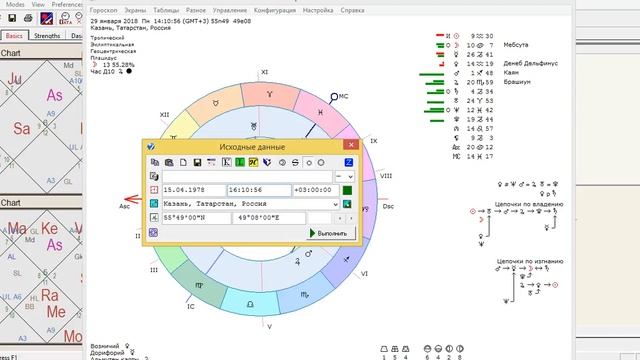Click the copy data icon in dialog toolbar

(155, 162)
